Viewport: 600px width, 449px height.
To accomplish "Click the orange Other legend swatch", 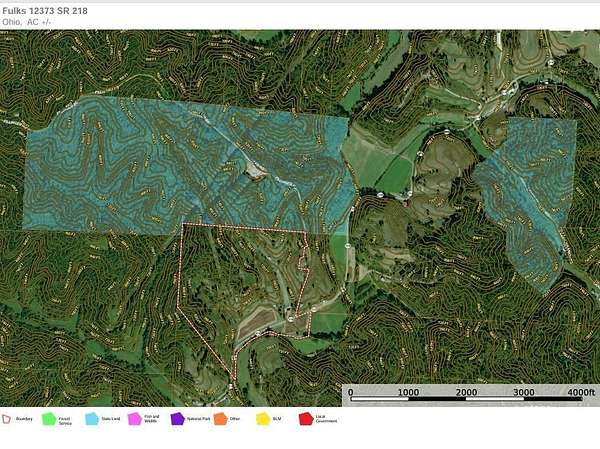I will click(x=220, y=420).
